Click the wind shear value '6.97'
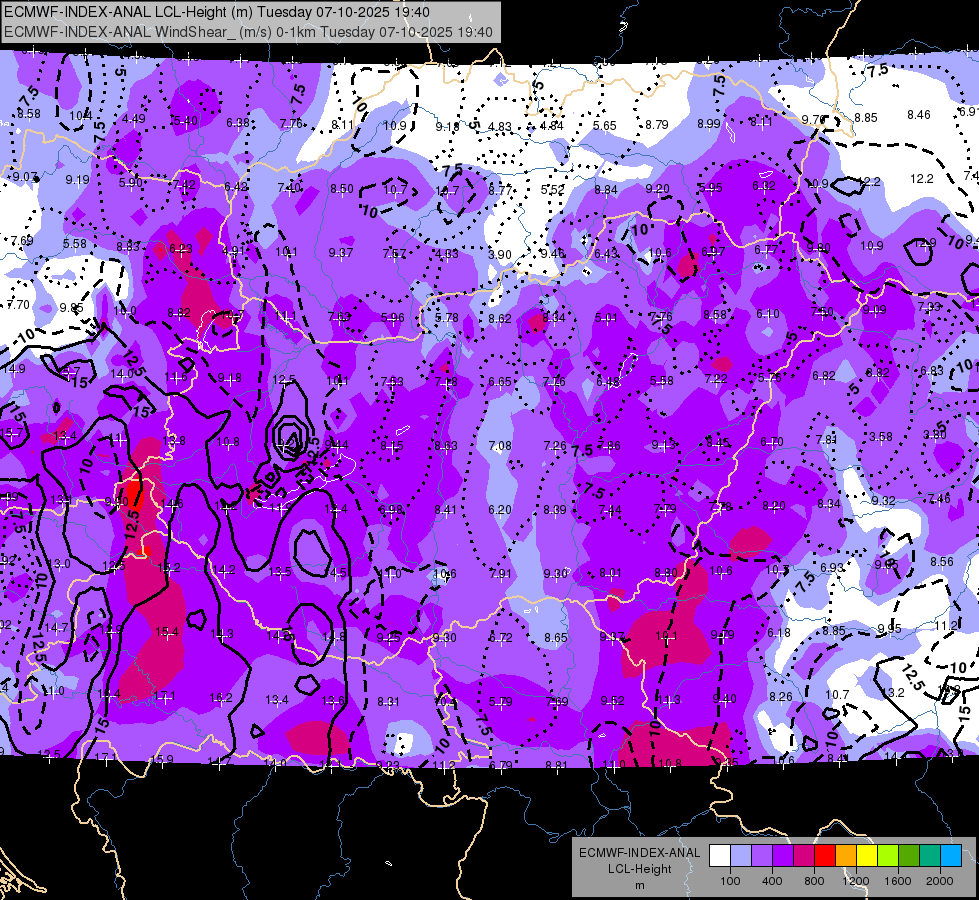 click(x=713, y=251)
